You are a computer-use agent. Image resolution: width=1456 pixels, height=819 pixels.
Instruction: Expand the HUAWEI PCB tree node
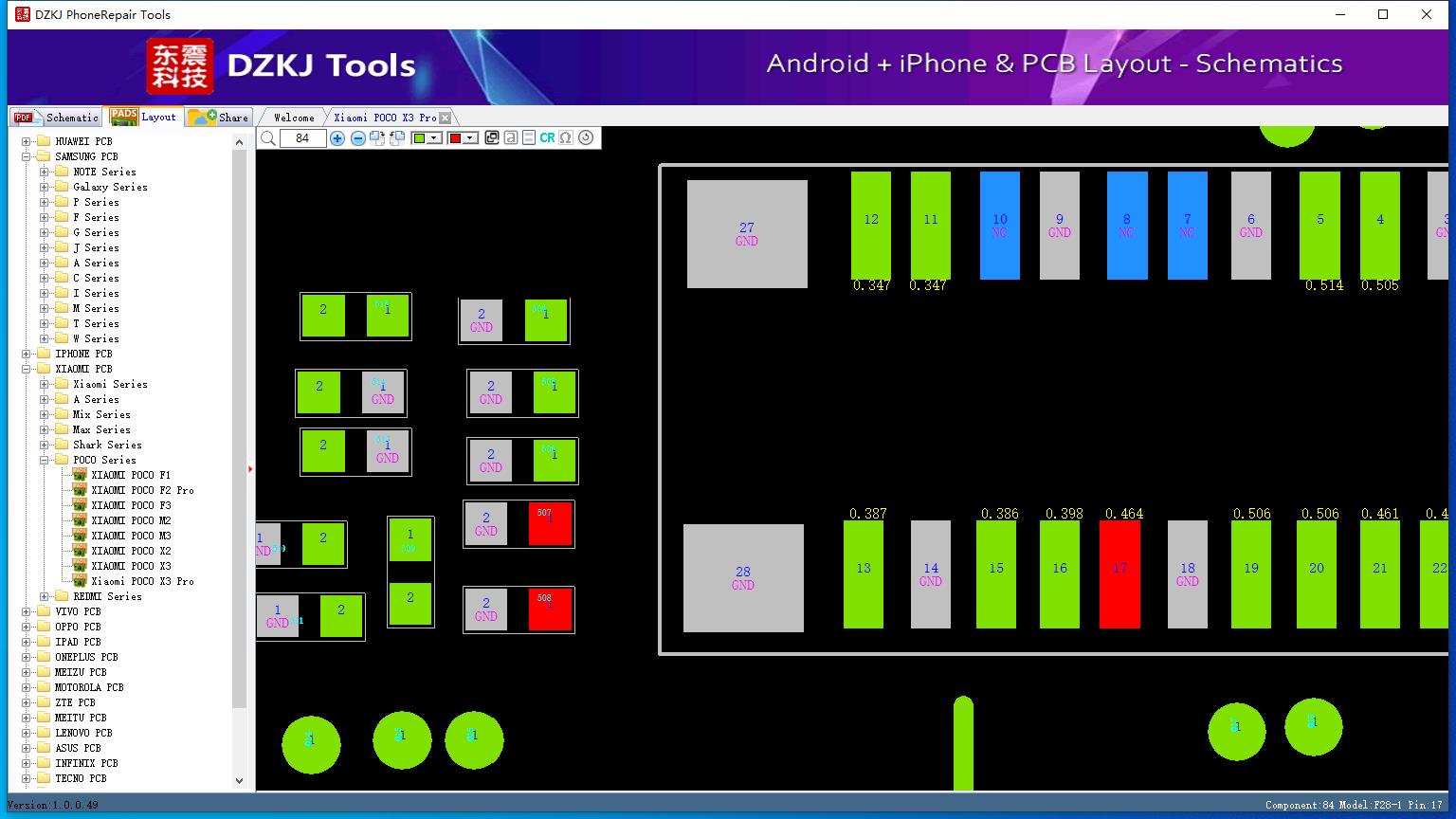pos(27,141)
